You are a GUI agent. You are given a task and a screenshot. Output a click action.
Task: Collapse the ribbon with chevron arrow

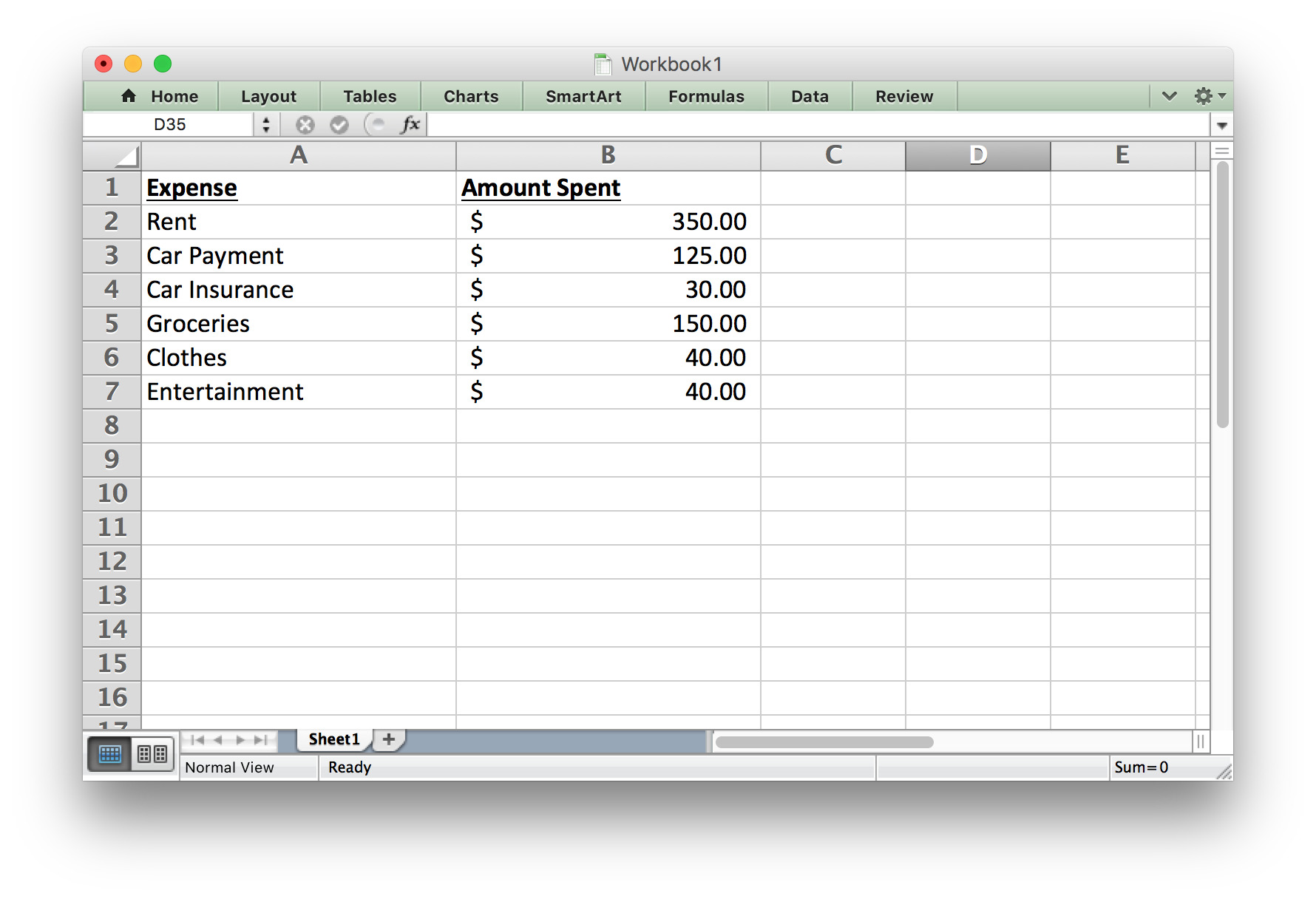1169,96
